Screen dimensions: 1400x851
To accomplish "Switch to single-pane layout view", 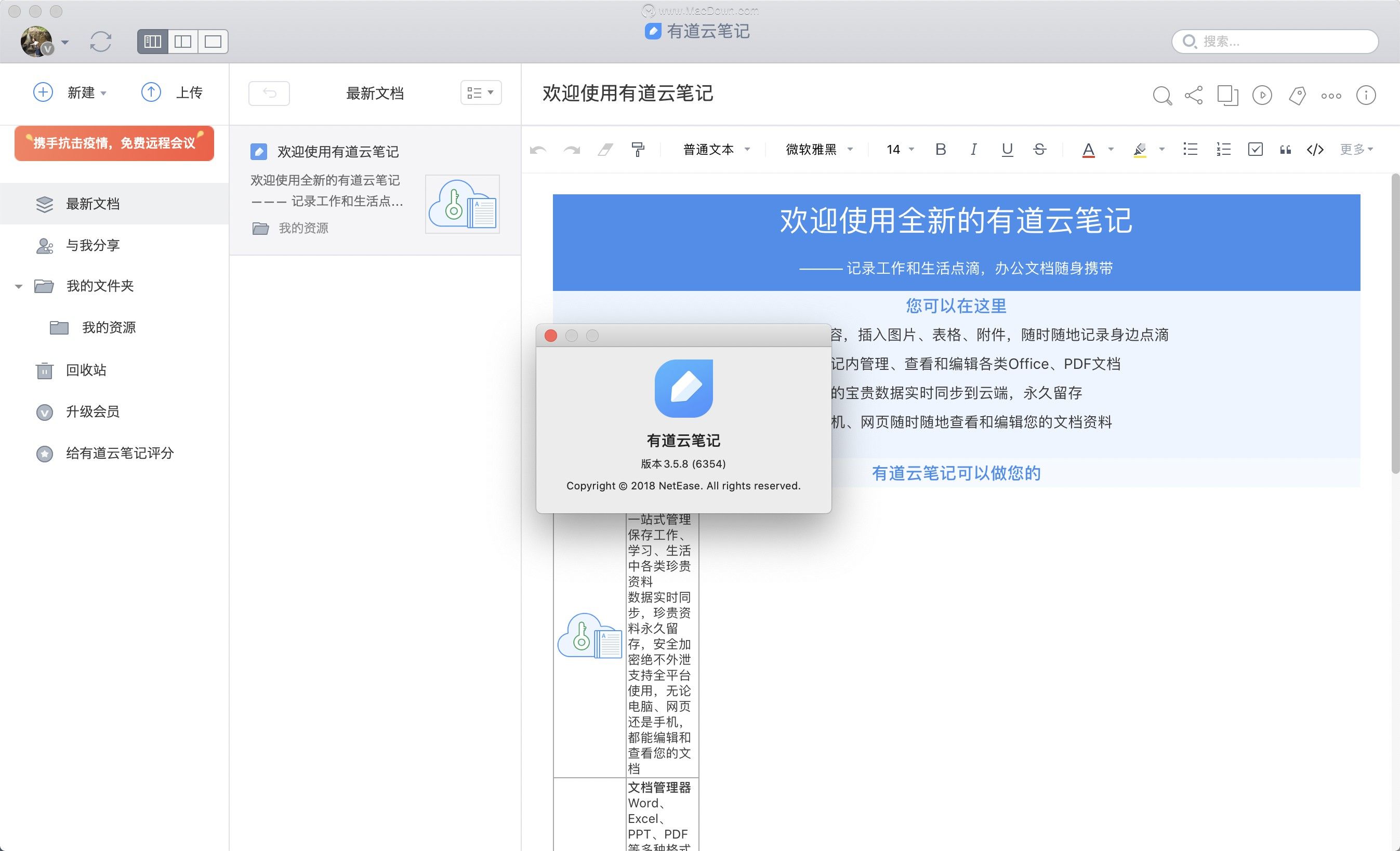I will point(213,42).
